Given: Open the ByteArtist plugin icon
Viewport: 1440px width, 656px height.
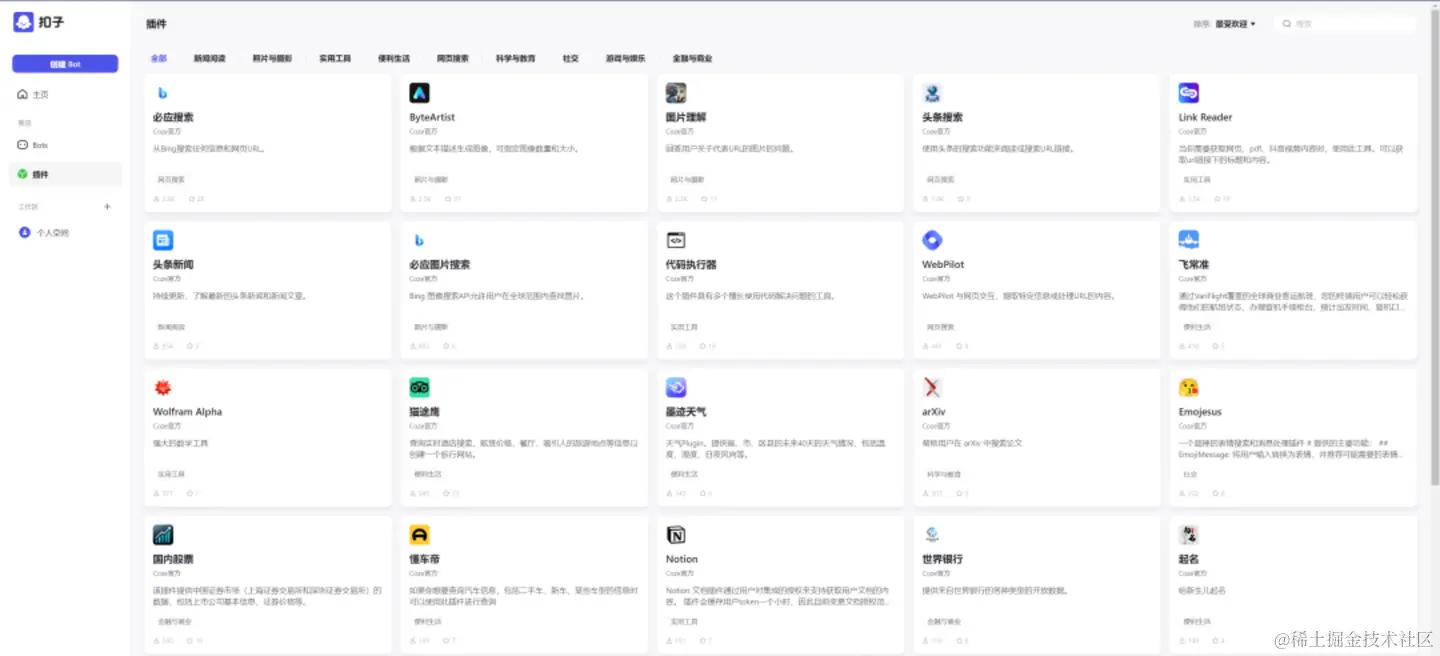Looking at the screenshot, I should 419,93.
